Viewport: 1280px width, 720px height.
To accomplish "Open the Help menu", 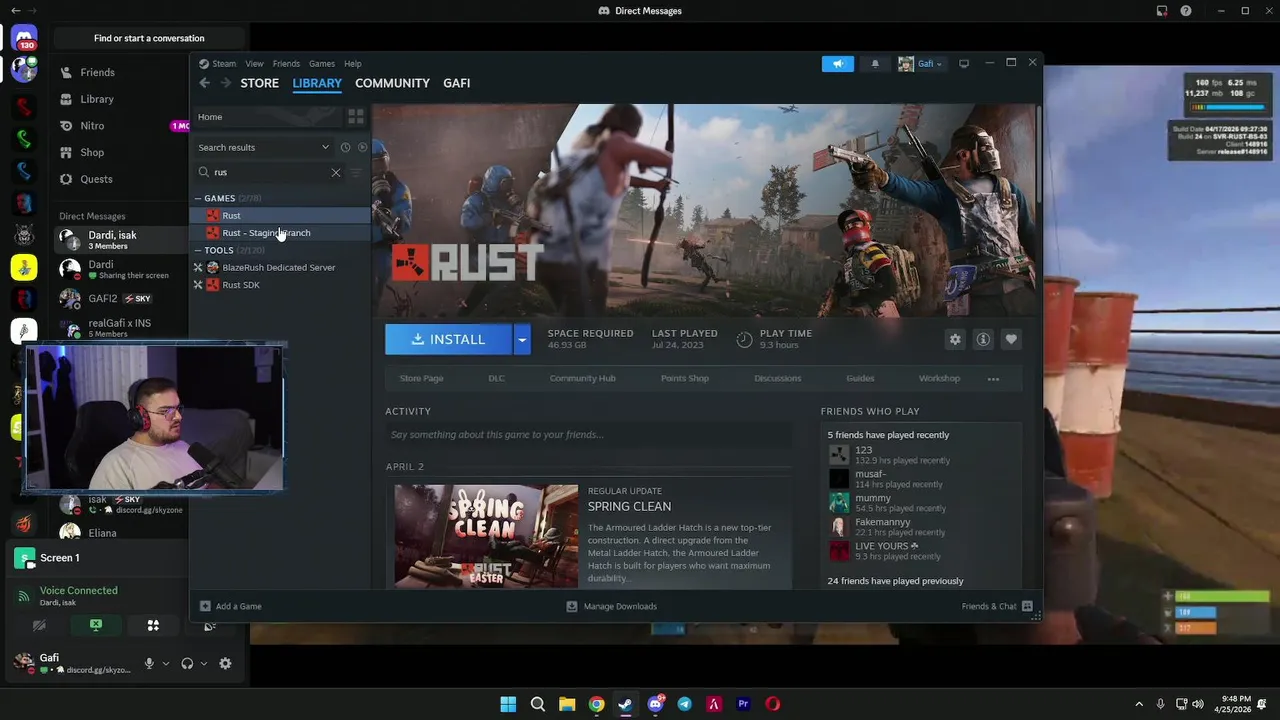I will (x=353, y=63).
